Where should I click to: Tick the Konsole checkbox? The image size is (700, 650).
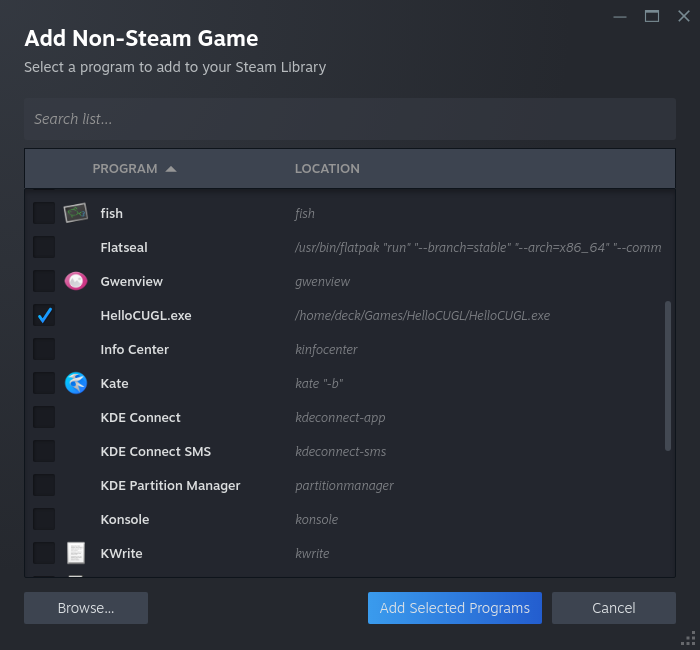[44, 519]
